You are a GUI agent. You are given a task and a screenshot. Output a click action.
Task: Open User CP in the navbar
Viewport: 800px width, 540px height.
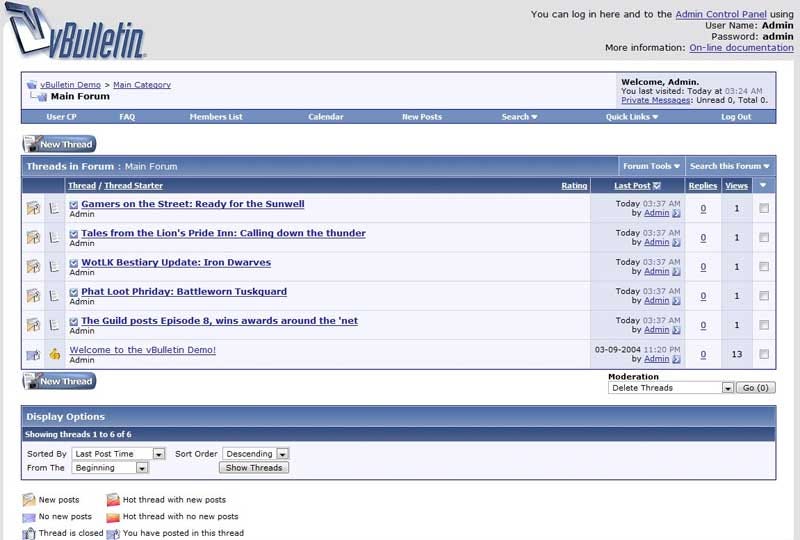[x=61, y=117]
